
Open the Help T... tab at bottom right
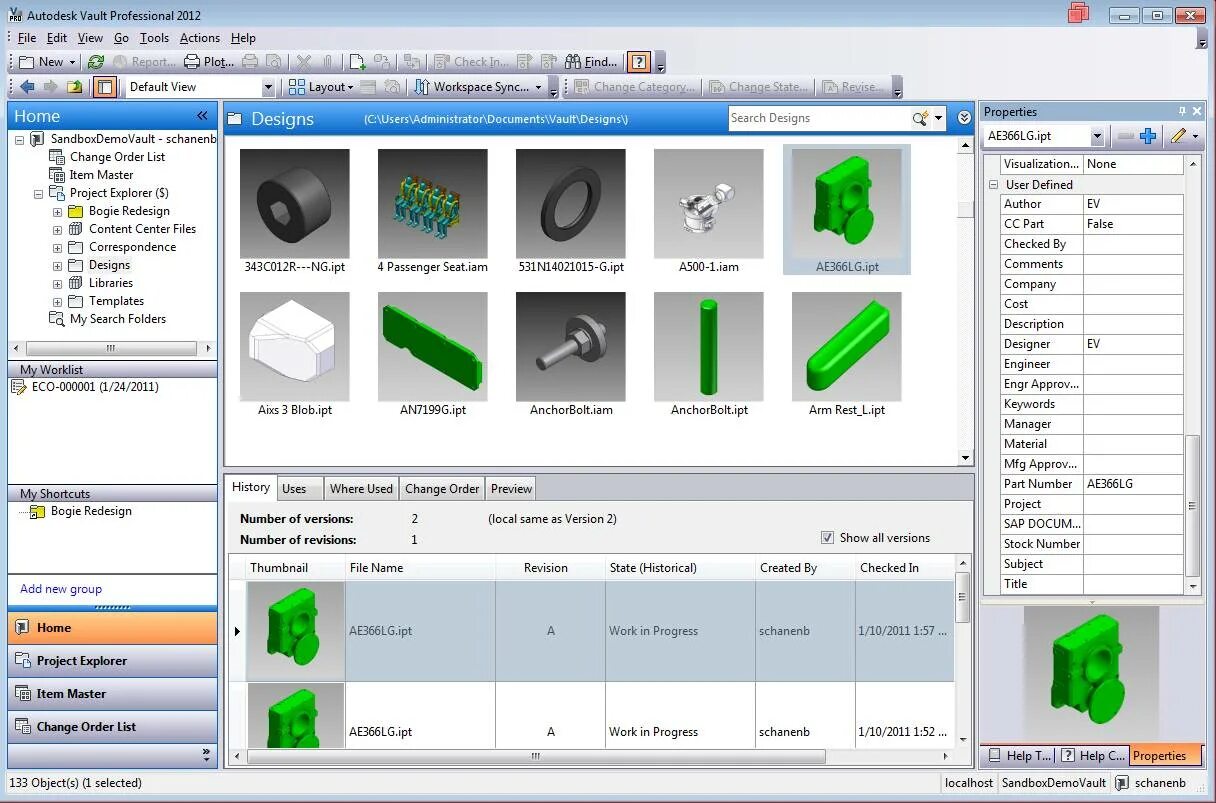tap(1018, 756)
